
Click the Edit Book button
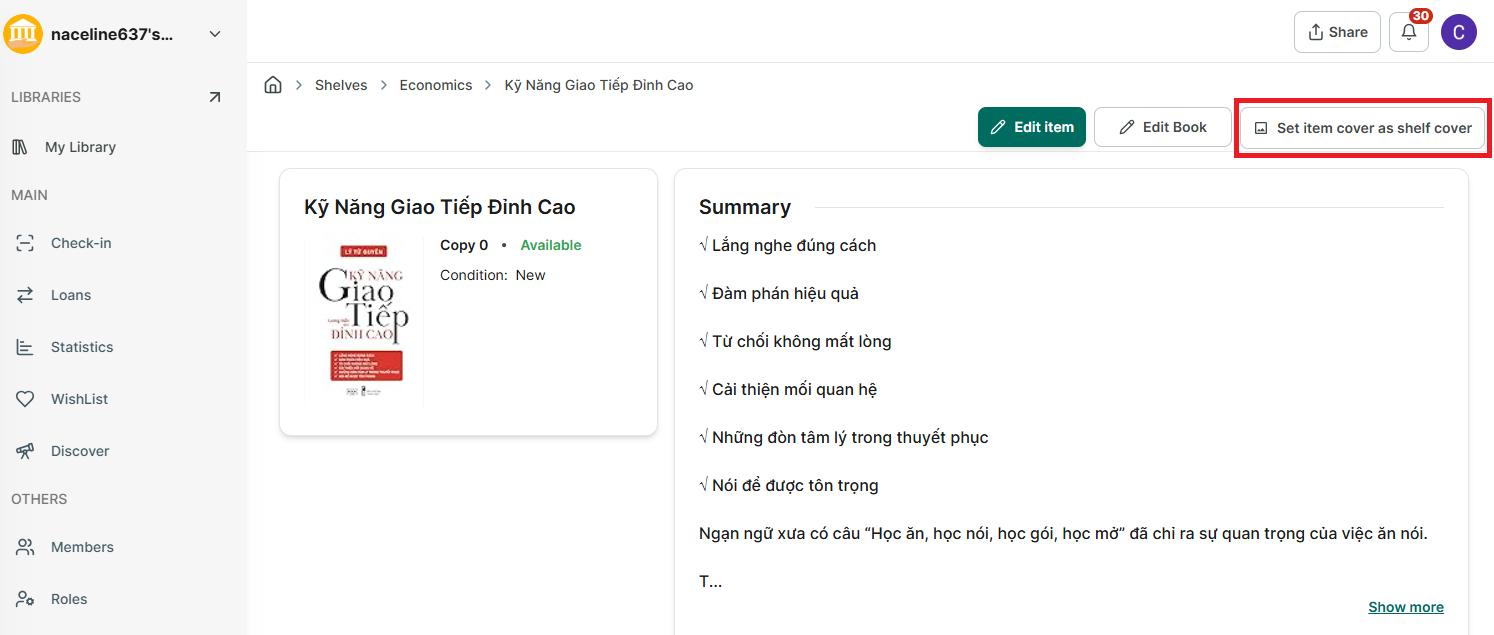point(1163,127)
